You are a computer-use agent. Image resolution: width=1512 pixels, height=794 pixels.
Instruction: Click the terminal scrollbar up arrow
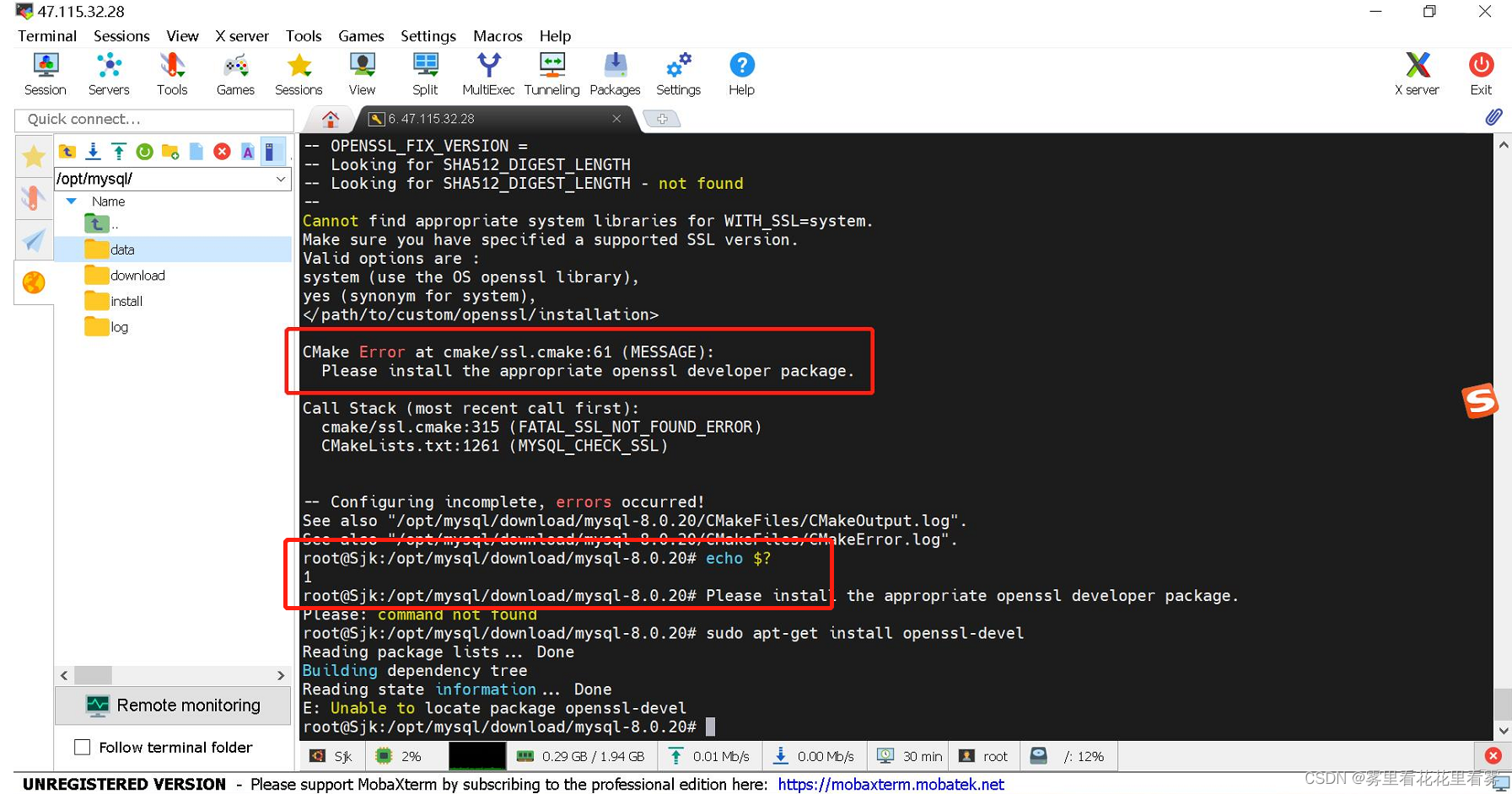click(1503, 144)
